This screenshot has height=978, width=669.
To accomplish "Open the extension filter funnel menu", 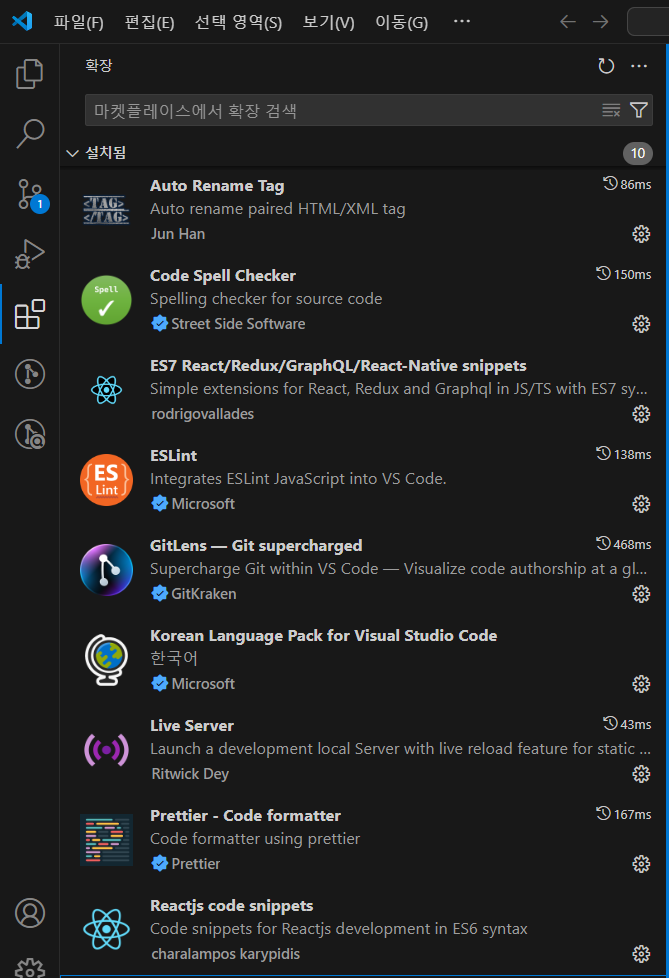I will click(638, 110).
